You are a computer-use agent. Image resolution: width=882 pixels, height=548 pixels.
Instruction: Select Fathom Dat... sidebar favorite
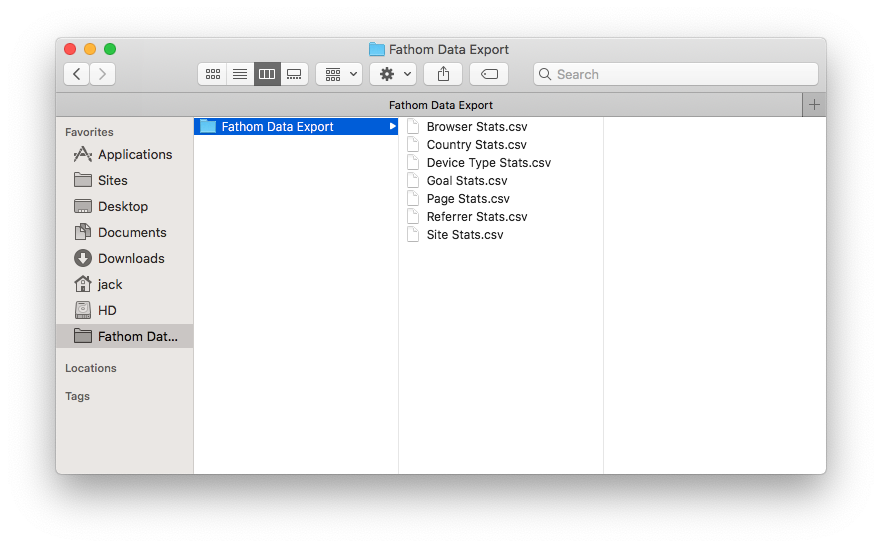(x=124, y=336)
